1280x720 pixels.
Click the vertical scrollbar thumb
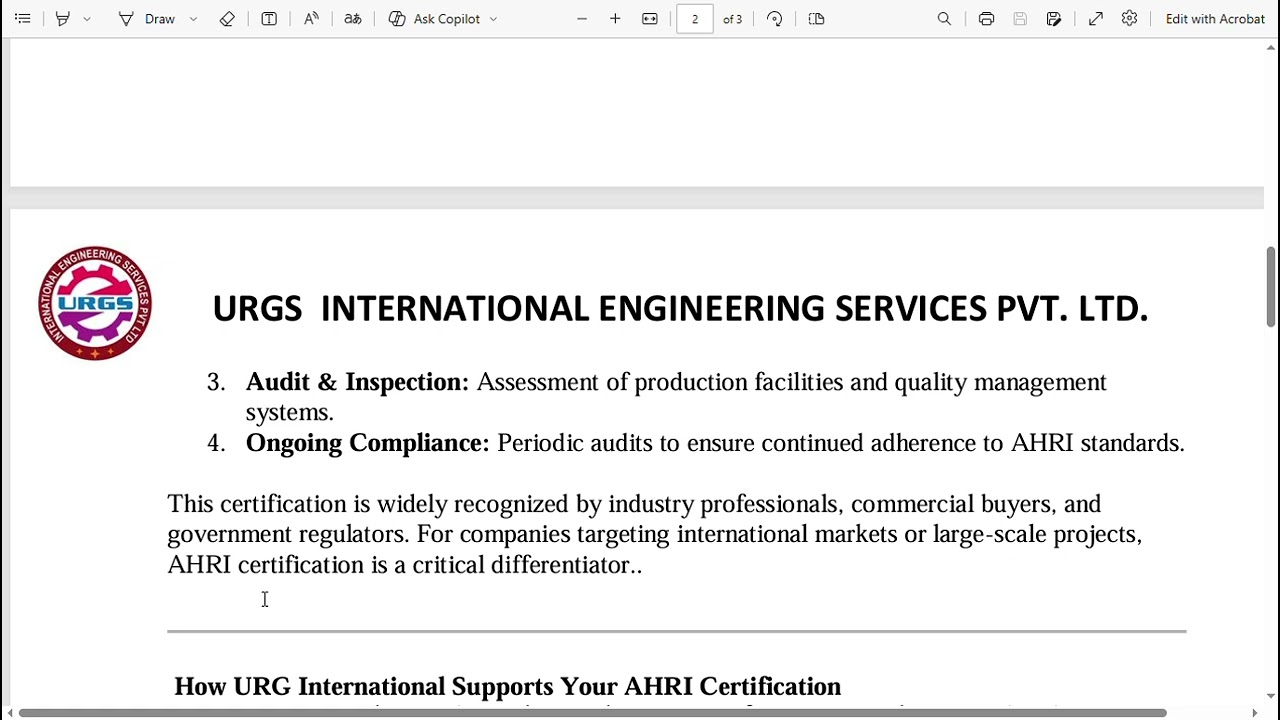click(1270, 286)
